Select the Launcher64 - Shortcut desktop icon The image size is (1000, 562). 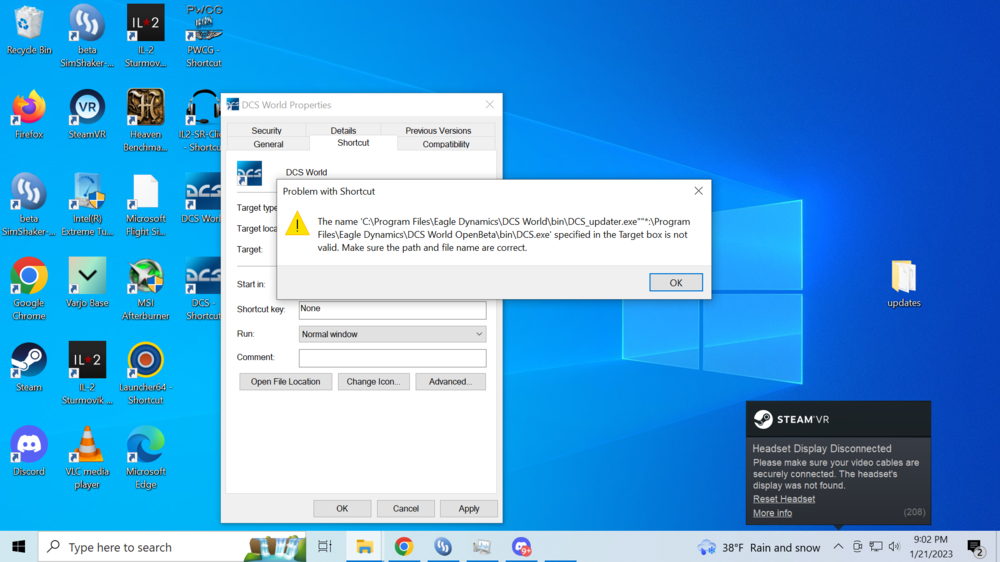pos(145,373)
